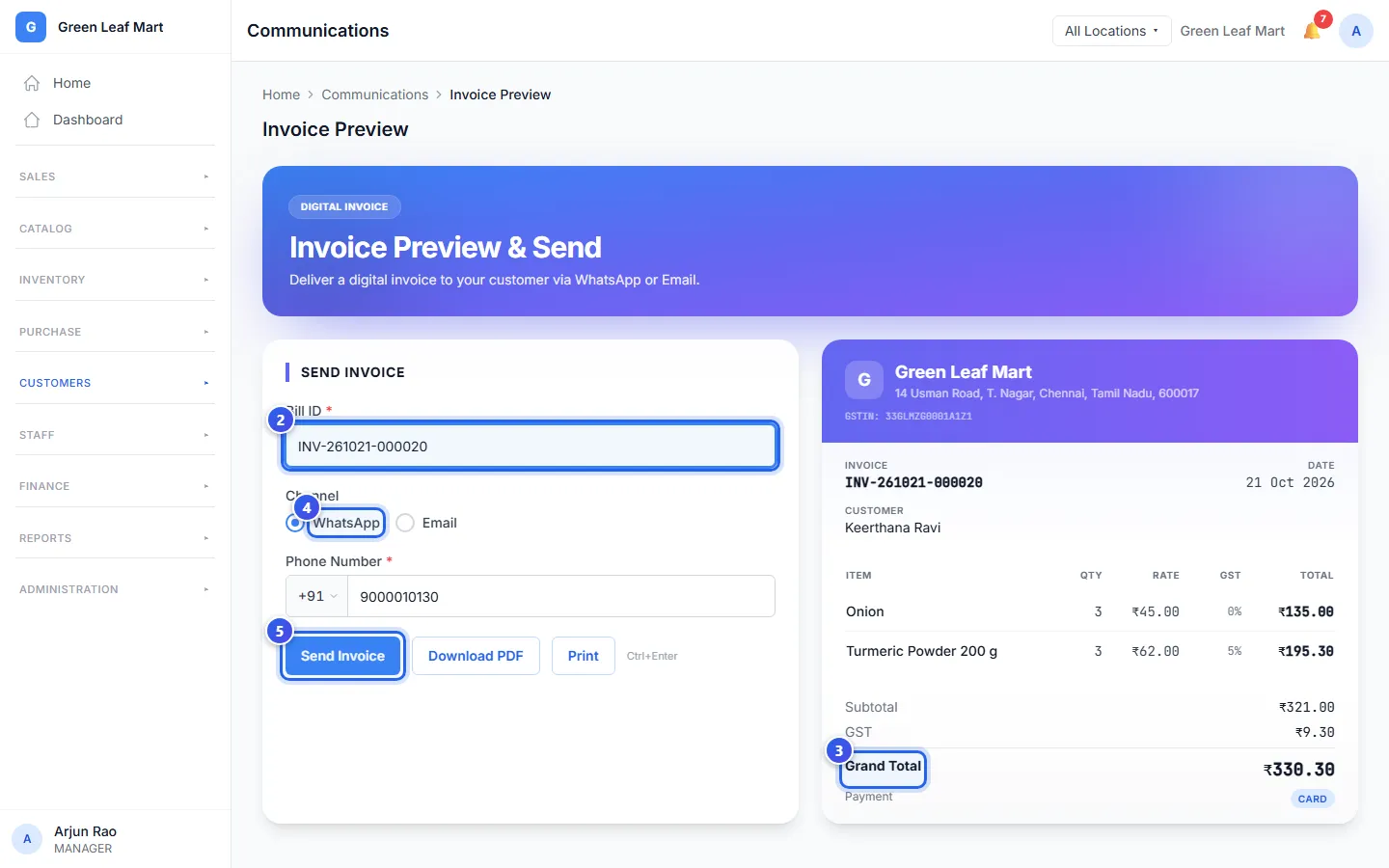Expand the Inventory sidebar section
This screenshot has width=1389, height=868.
pyautogui.click(x=116, y=280)
